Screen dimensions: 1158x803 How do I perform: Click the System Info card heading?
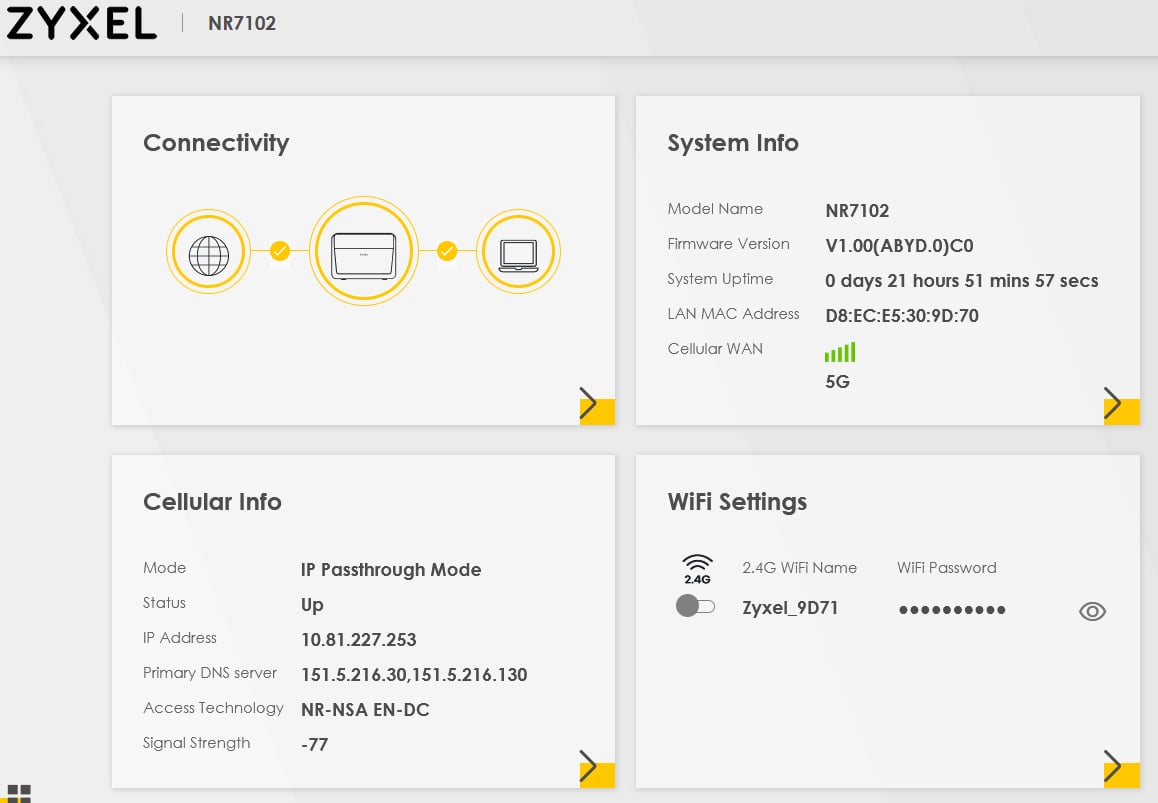(733, 143)
